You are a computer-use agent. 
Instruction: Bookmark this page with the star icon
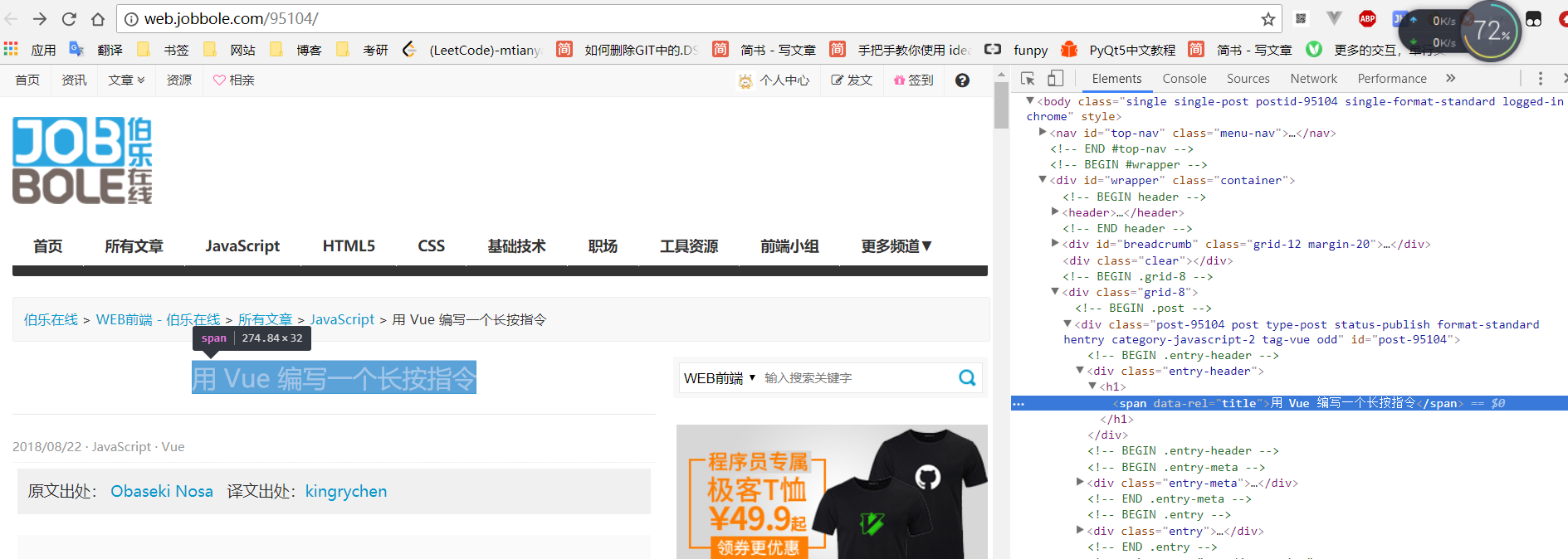click(x=1268, y=19)
